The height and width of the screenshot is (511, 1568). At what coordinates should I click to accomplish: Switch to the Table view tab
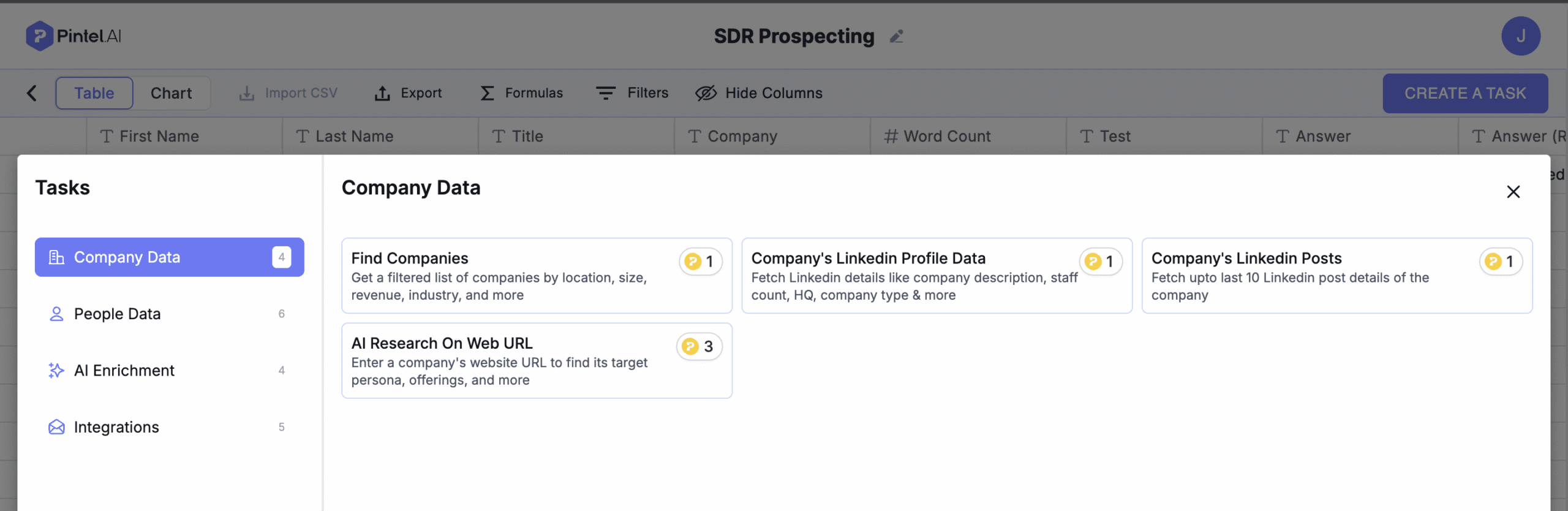click(94, 93)
